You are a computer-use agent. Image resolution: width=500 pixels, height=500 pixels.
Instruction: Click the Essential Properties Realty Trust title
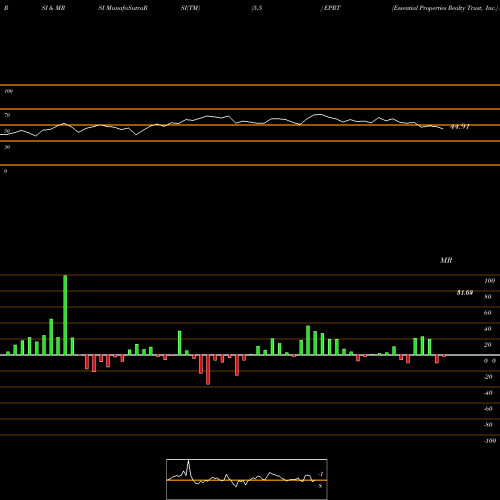(445, 8)
